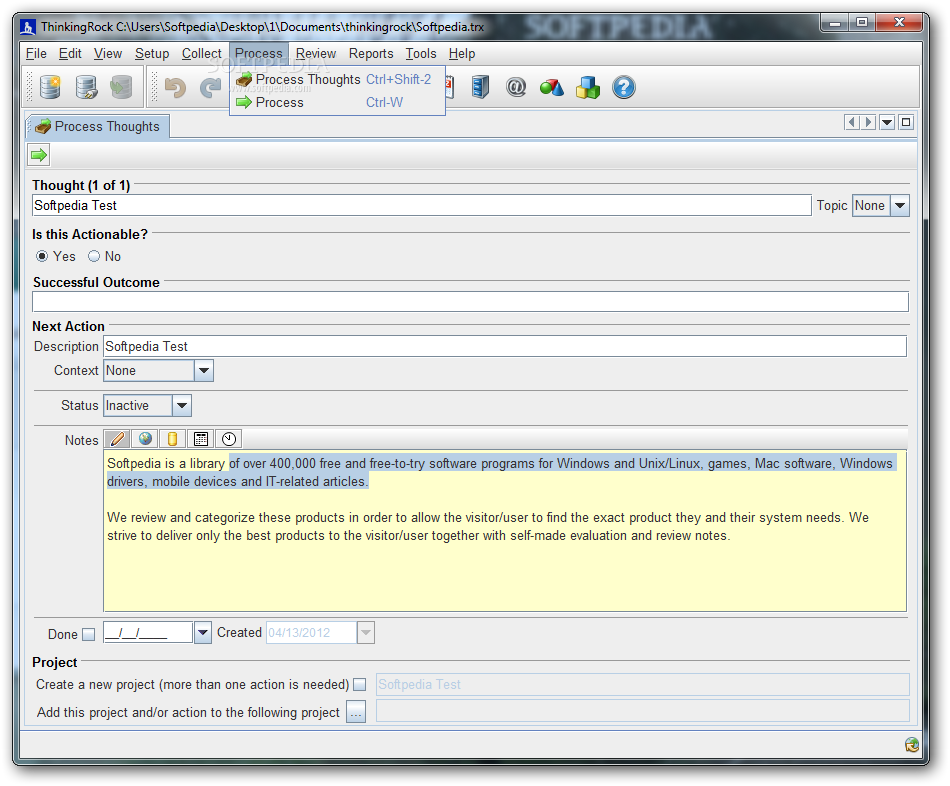Toggle the pencil edit notes button
This screenshot has width=950, height=786.
[118, 438]
